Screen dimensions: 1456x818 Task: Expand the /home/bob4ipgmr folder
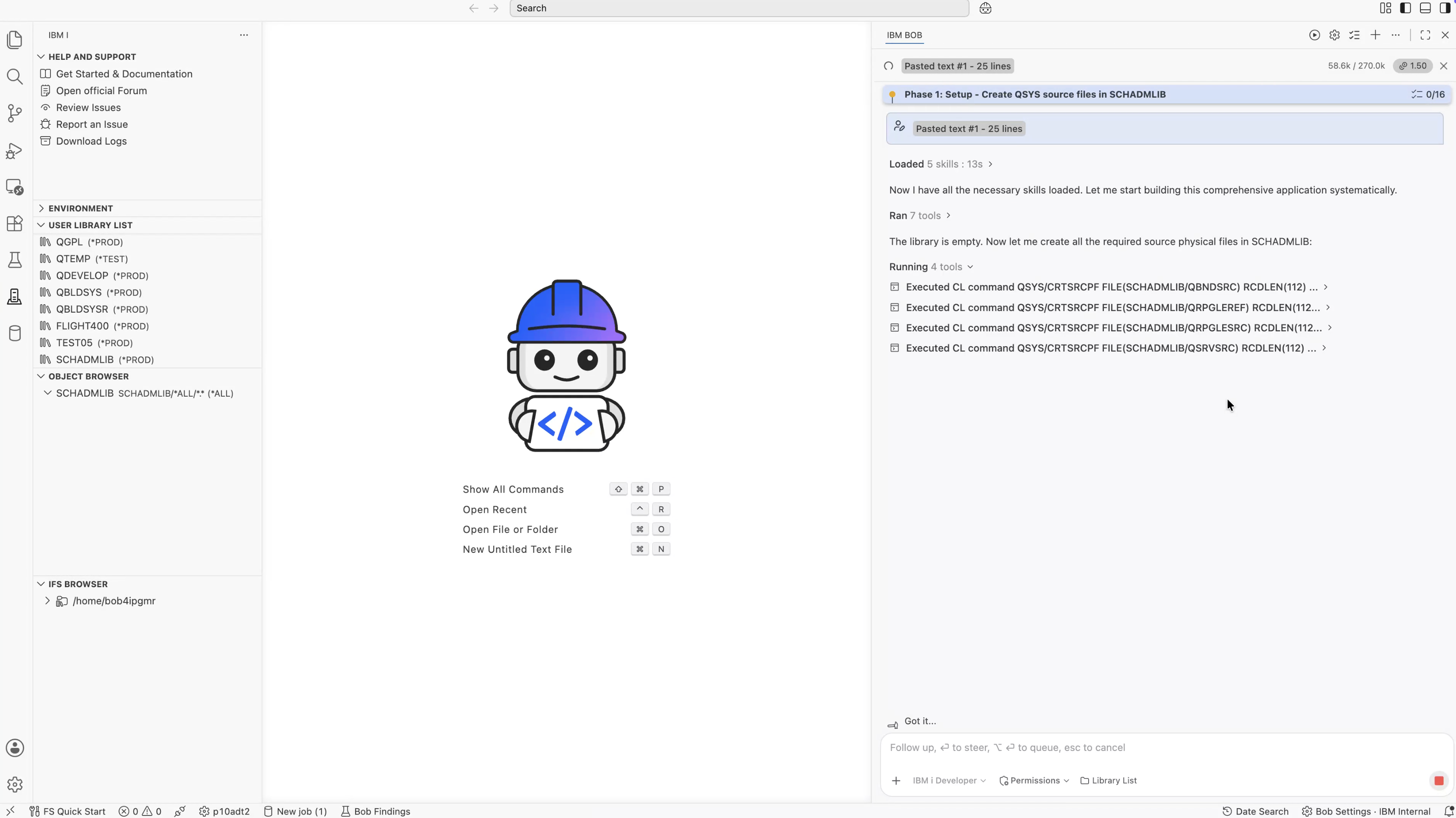pyautogui.click(x=48, y=601)
